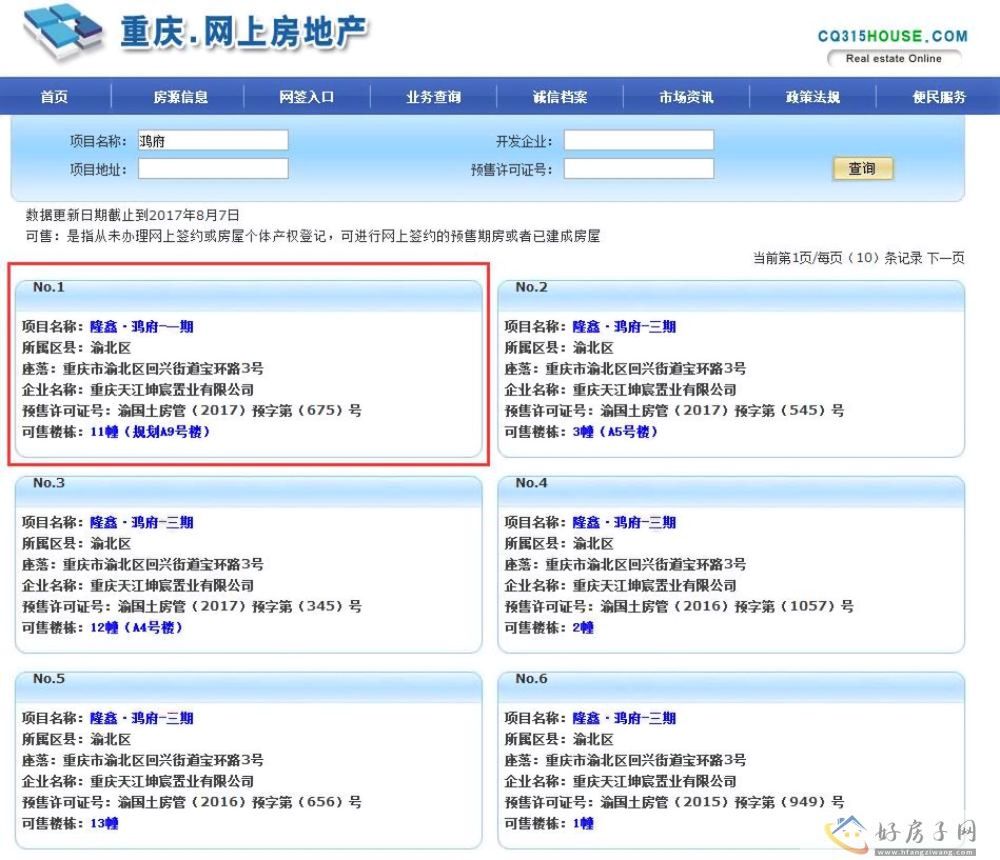Open No.2 building link 3幢（A5号楼）
Viewport: 1000px width, 860px height.
(x=615, y=432)
